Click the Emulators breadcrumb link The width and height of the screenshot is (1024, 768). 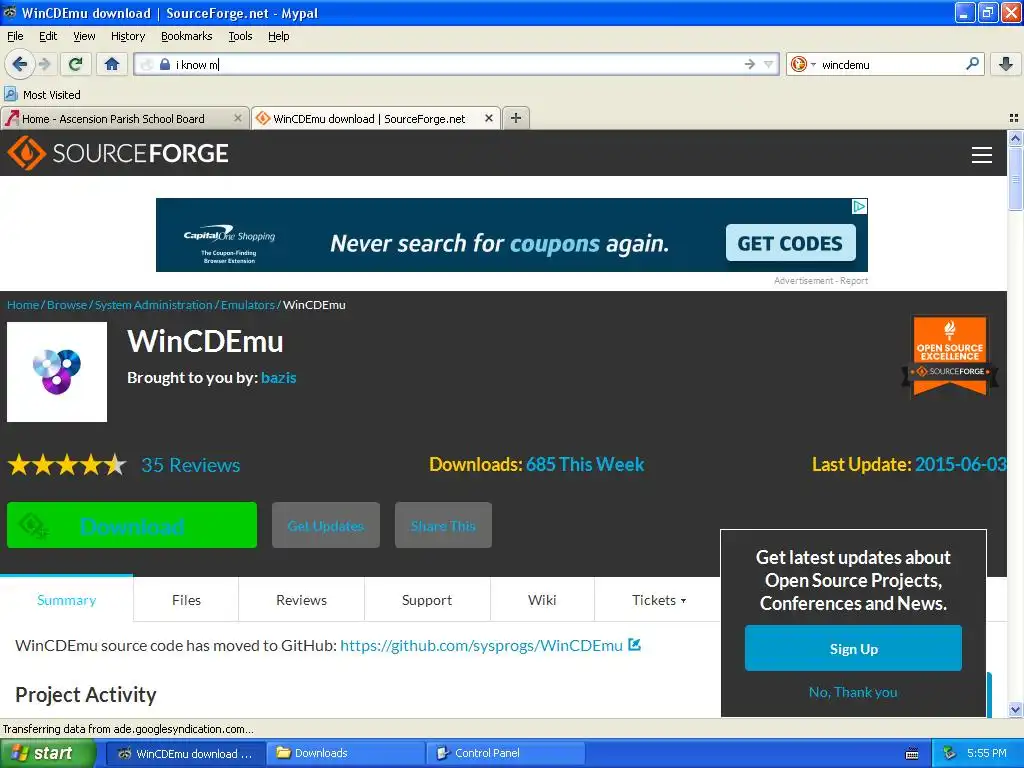click(248, 305)
